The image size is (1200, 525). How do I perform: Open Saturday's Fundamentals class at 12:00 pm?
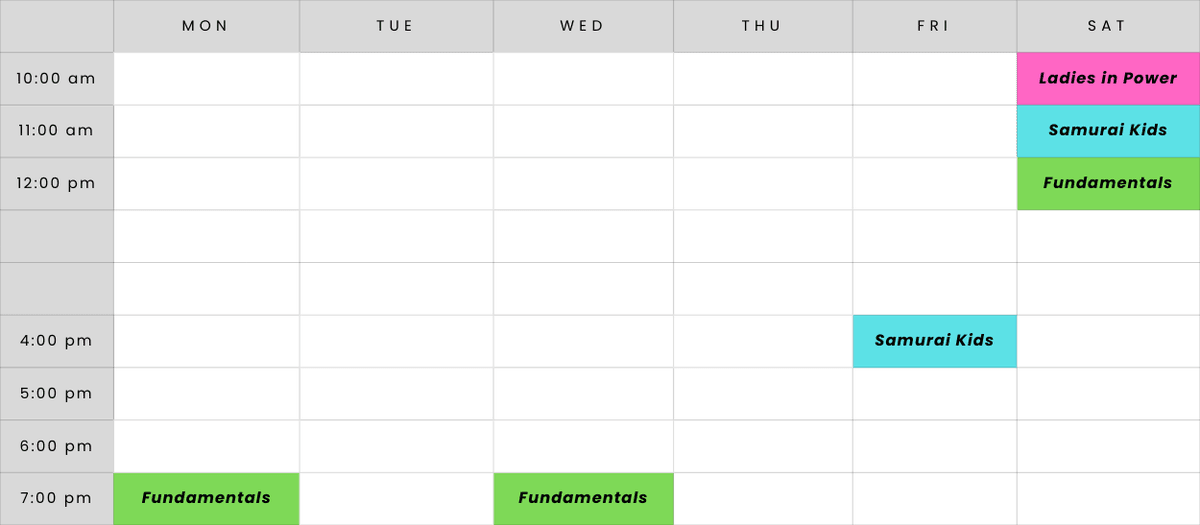[1108, 183]
